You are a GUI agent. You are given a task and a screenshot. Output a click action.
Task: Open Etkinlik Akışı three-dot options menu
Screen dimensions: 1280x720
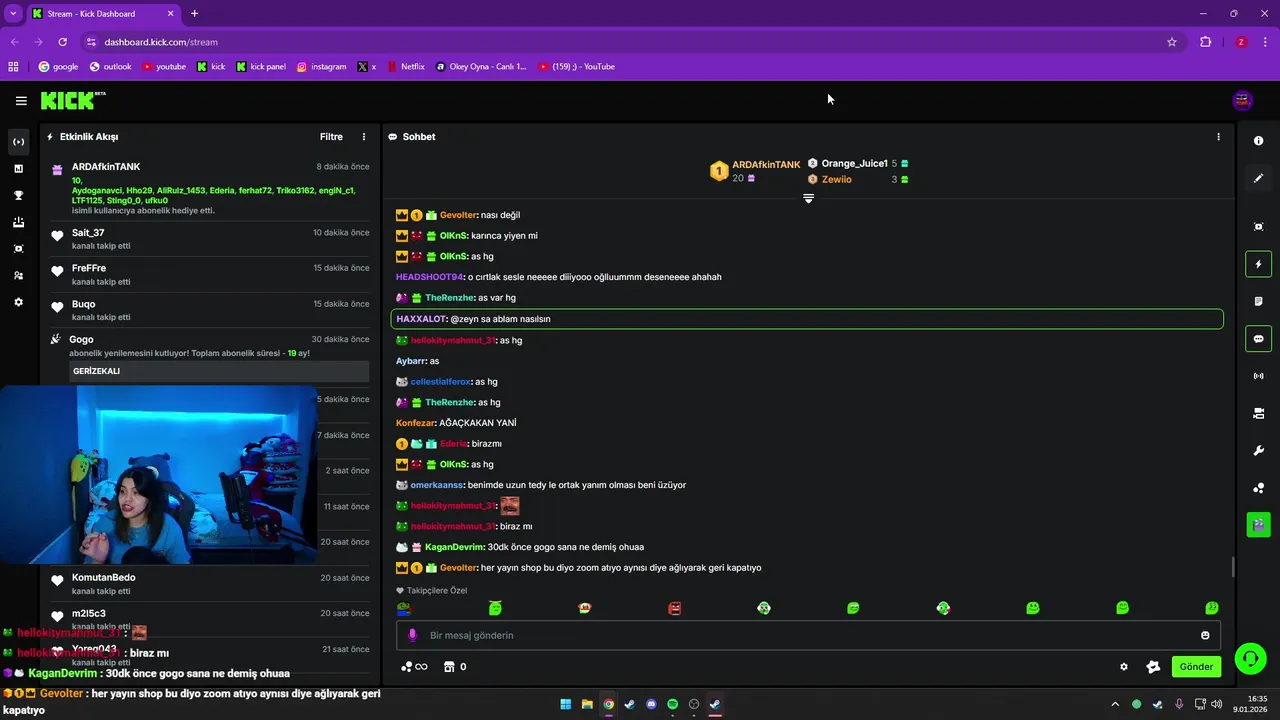click(364, 137)
